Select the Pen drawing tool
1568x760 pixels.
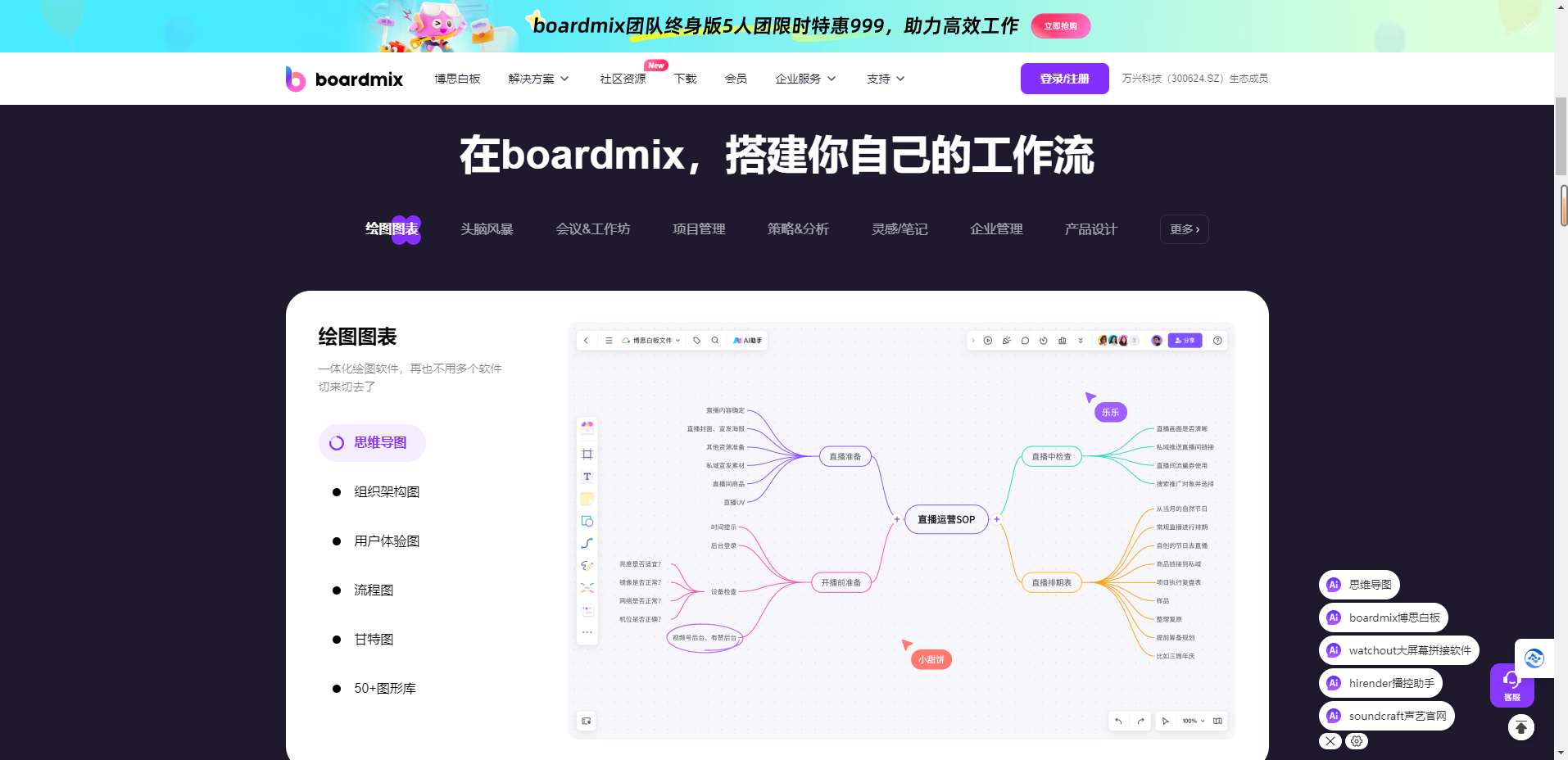(x=587, y=565)
